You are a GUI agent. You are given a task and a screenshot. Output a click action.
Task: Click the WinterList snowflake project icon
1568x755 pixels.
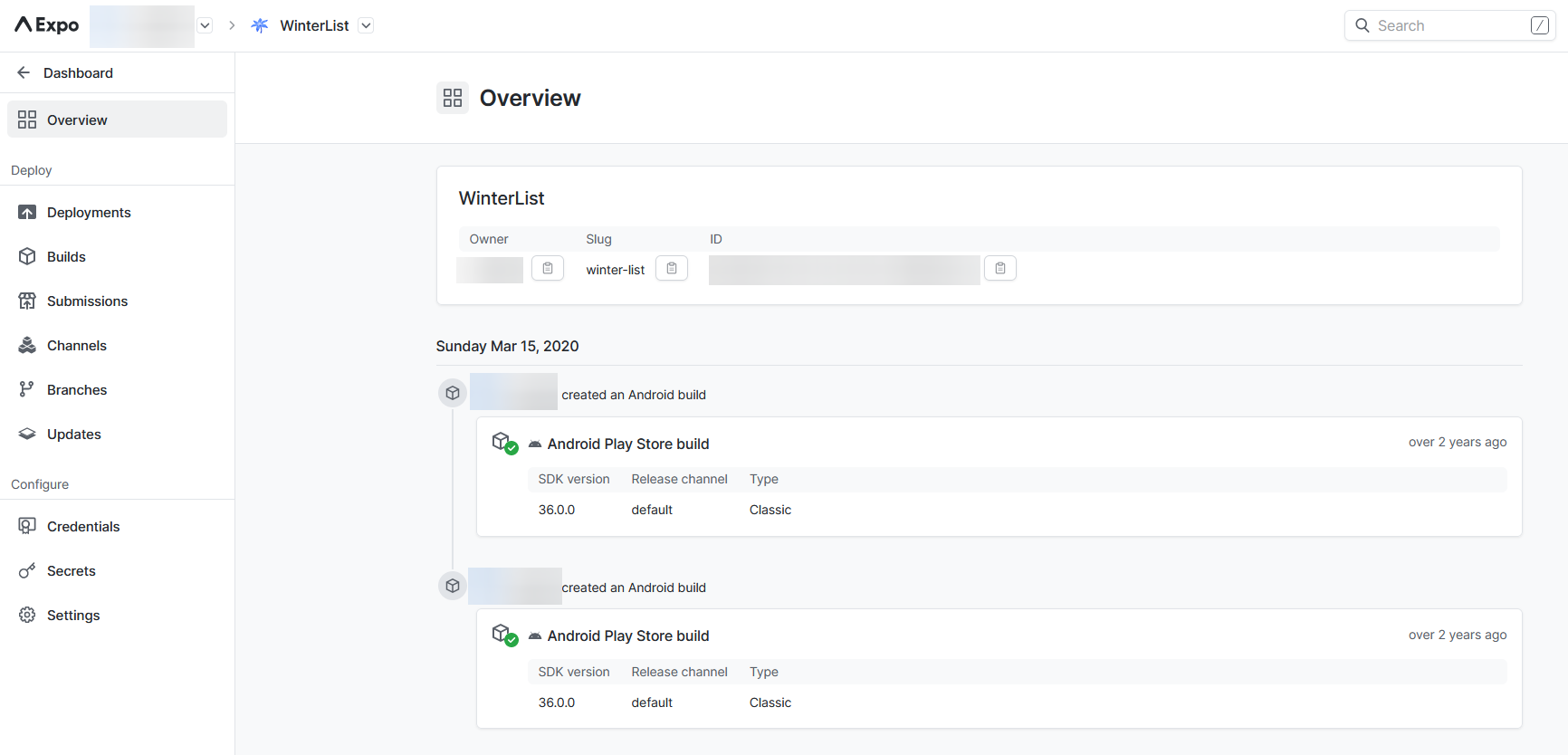pos(260,25)
